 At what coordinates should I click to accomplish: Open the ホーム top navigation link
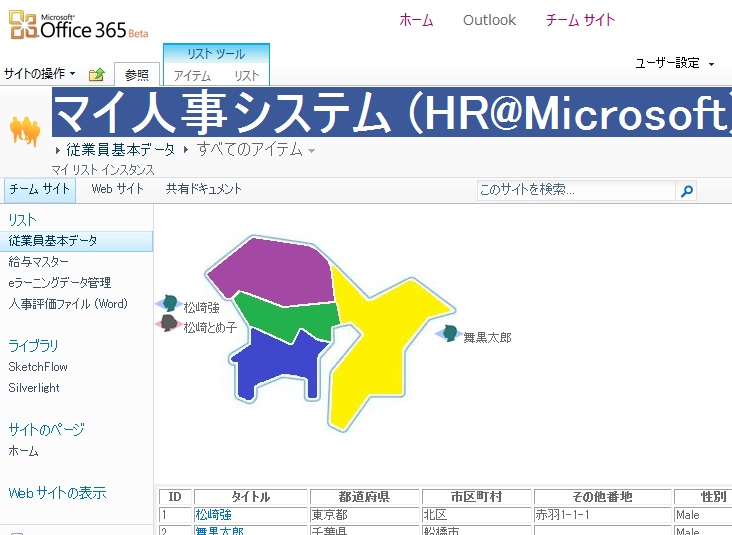pyautogui.click(x=416, y=20)
